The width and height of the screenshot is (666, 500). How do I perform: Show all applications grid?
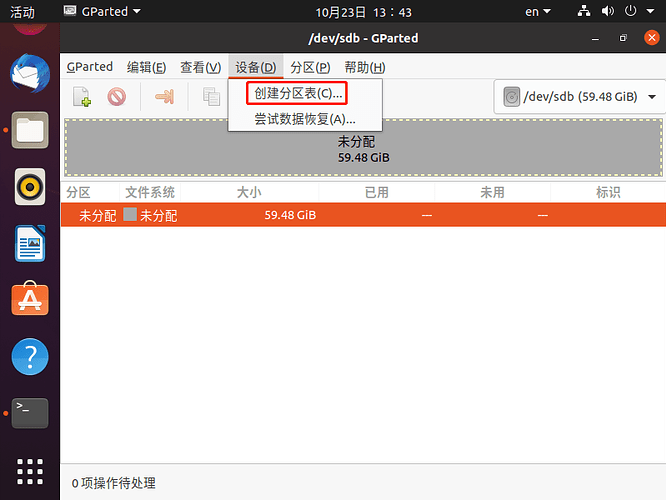pyautogui.click(x=30, y=470)
